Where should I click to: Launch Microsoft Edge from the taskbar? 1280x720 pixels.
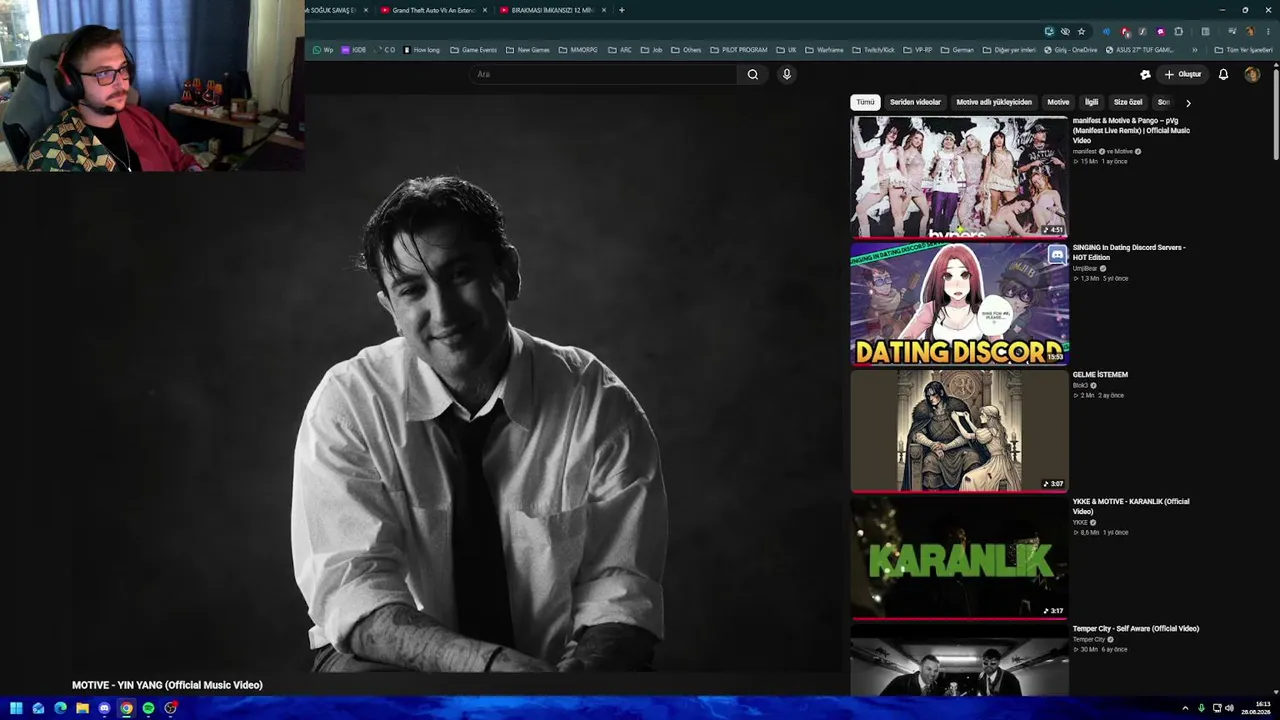(60, 708)
